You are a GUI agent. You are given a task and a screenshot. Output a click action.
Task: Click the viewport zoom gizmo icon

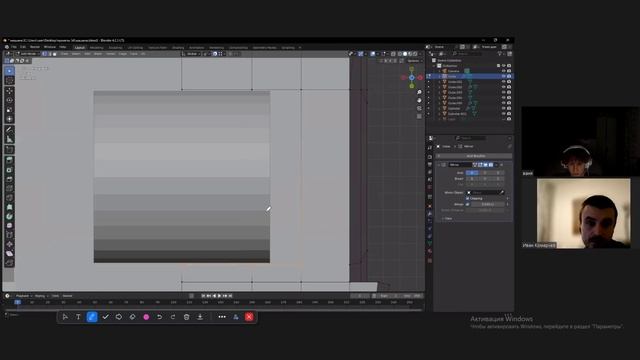(419, 93)
